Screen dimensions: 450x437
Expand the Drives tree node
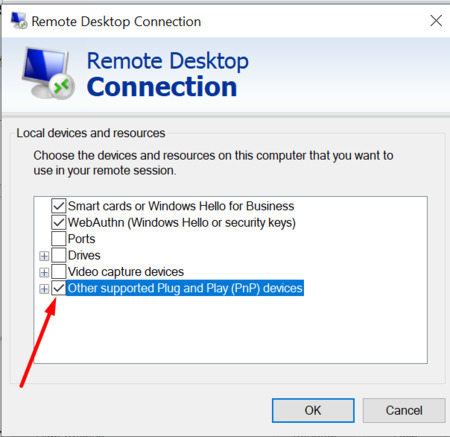(44, 256)
